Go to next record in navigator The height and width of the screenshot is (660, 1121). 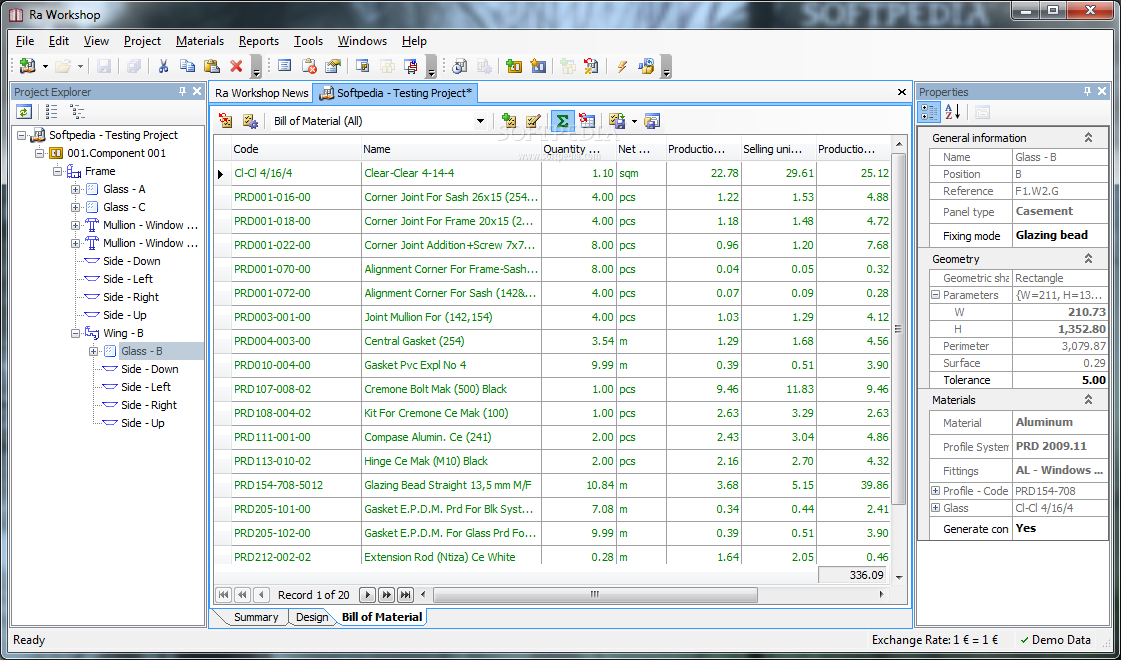click(x=367, y=595)
